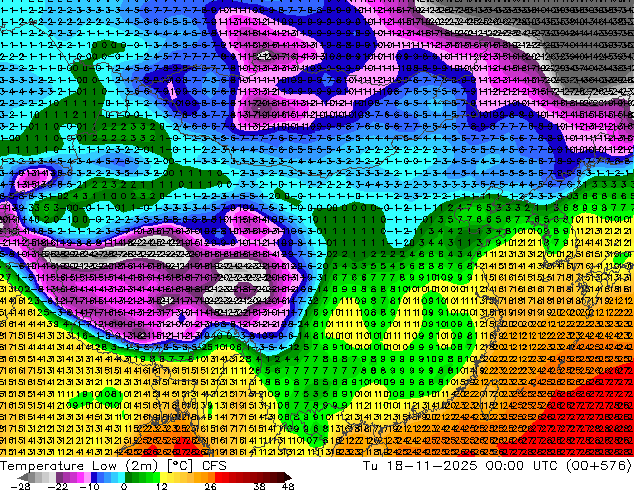This screenshot has height=490, width=634.
Task: Click the -28 legend label
Action: (x=20, y=486)
